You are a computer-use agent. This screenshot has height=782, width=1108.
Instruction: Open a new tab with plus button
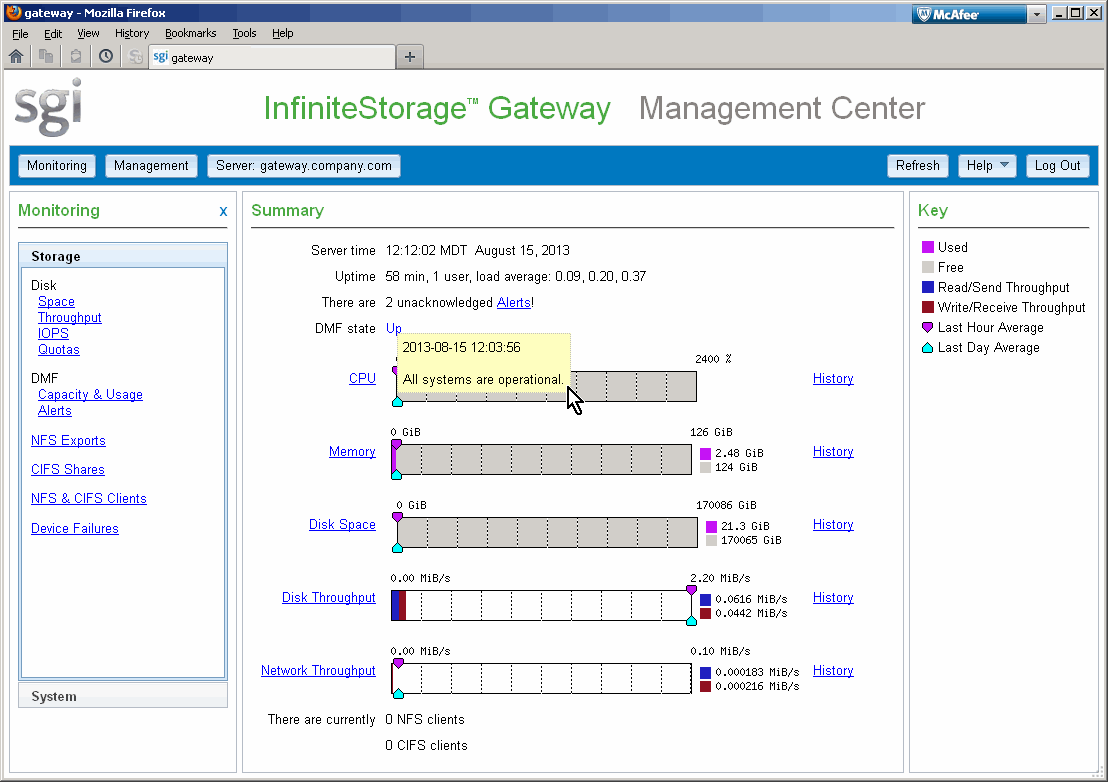click(x=410, y=57)
